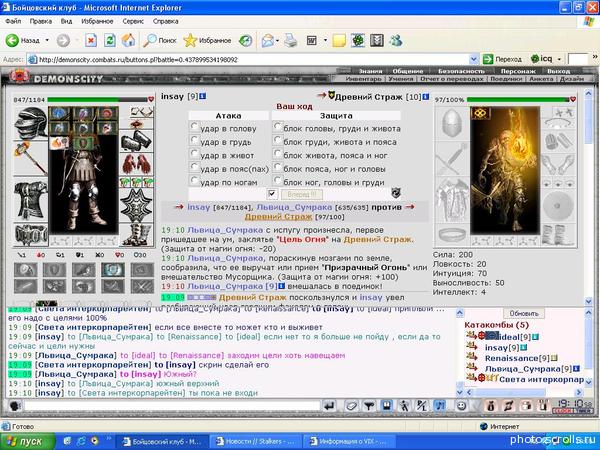Image resolution: width=600 pixels, height=450 pixels.
Task: Select attack option удар в голову
Action: click(x=194, y=127)
